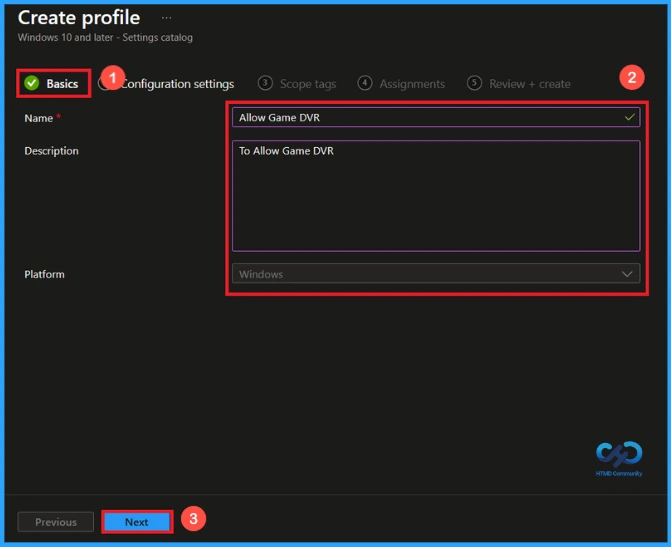The image size is (671, 547).
Task: Click the step 5 circle icon for Review + create
Action: [x=474, y=83]
